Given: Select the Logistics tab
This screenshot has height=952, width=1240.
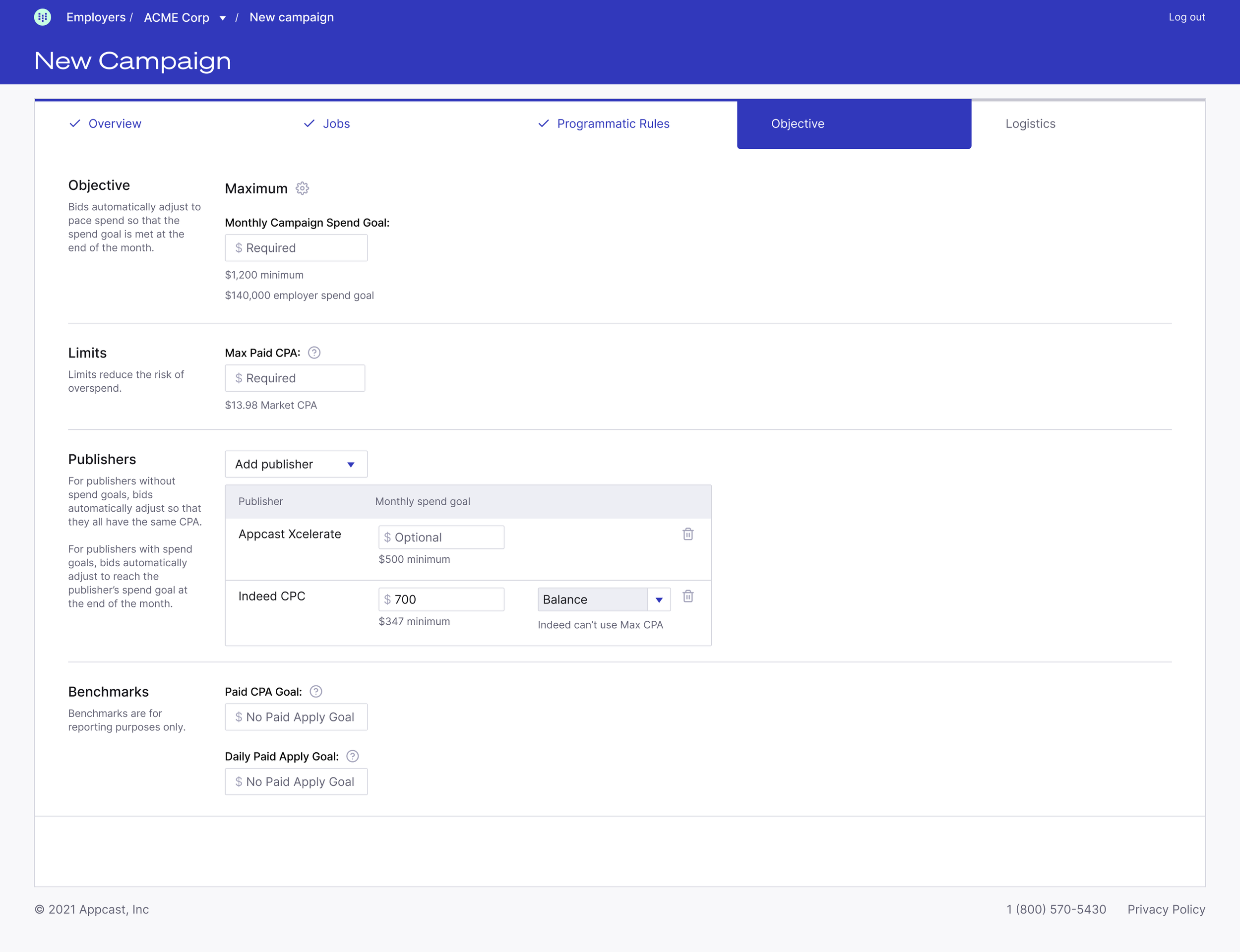Looking at the screenshot, I should tap(1030, 123).
